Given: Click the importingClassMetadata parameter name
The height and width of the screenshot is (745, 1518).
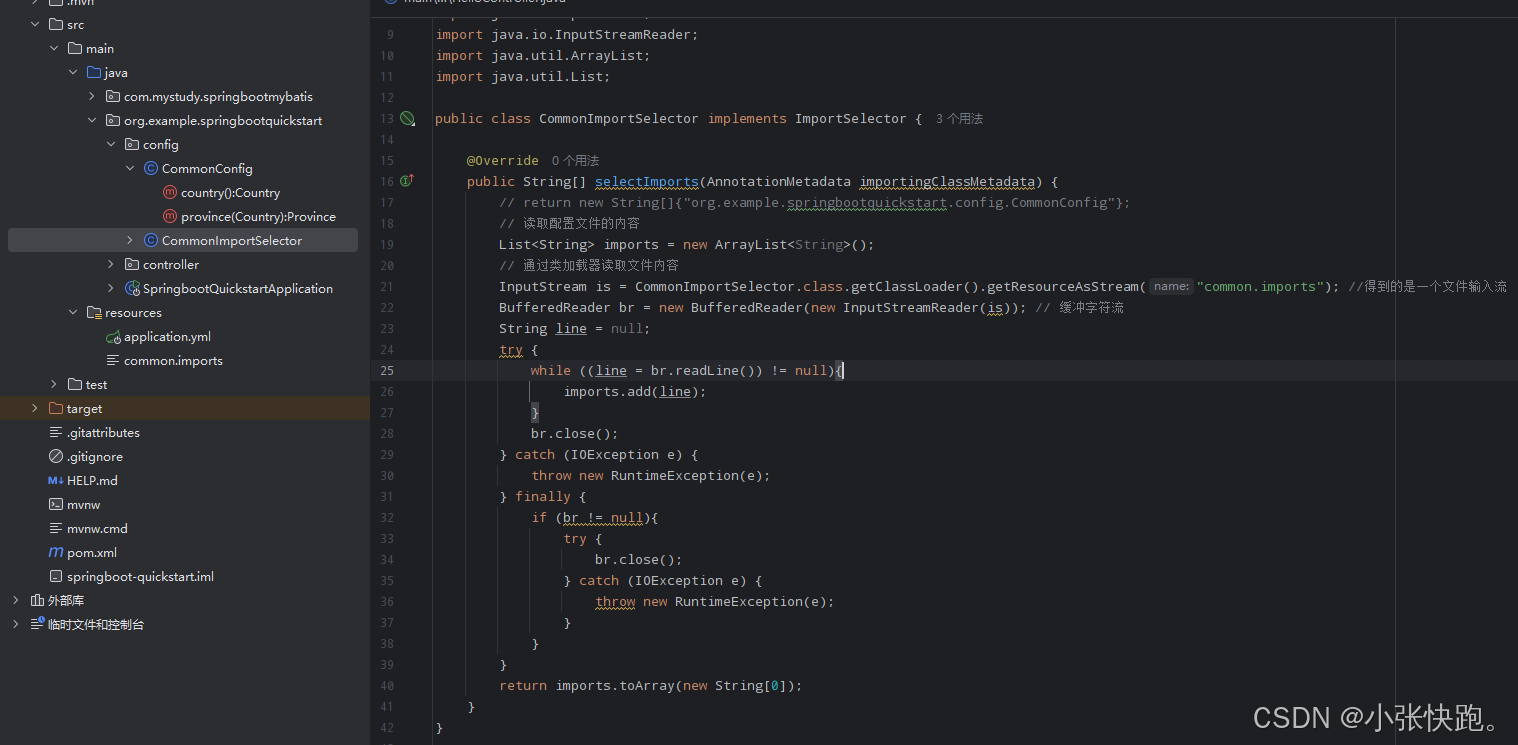Looking at the screenshot, I should (x=947, y=182).
